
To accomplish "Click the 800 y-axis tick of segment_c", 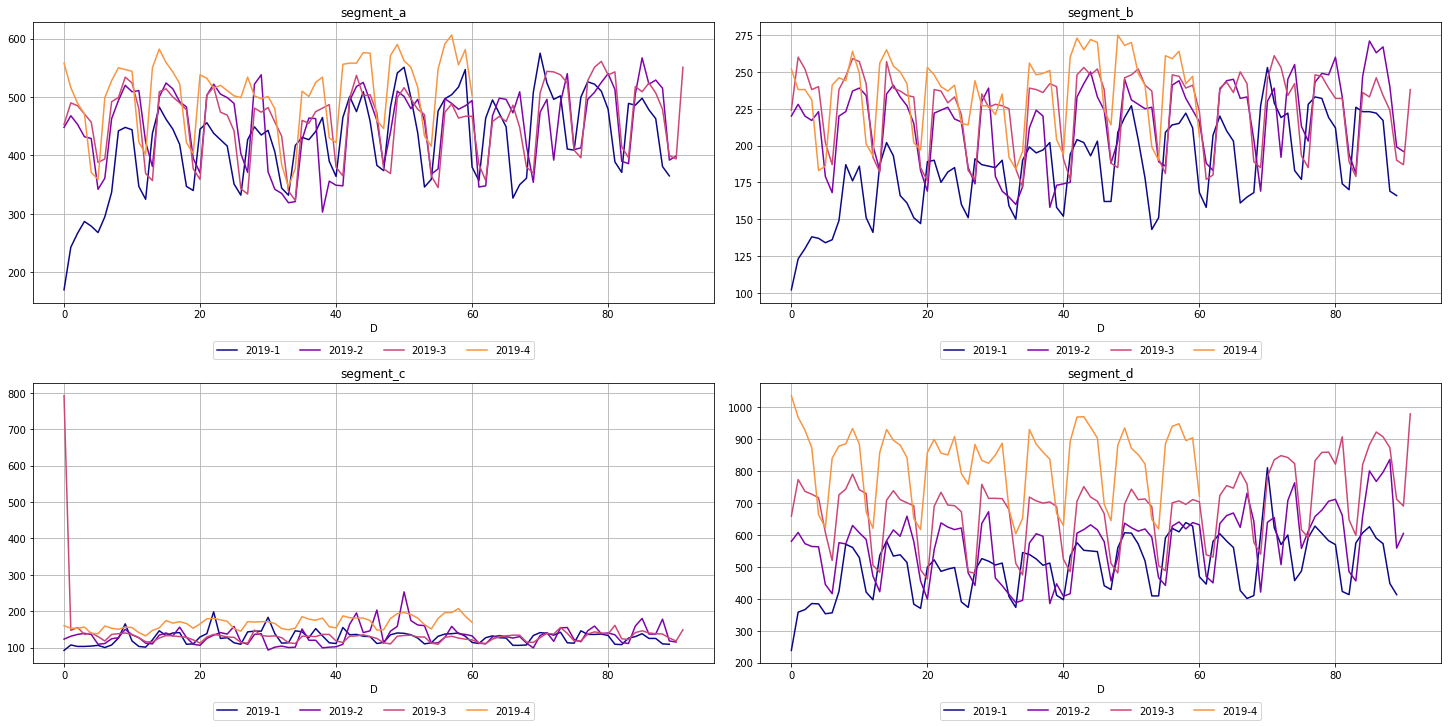I will [16, 394].
